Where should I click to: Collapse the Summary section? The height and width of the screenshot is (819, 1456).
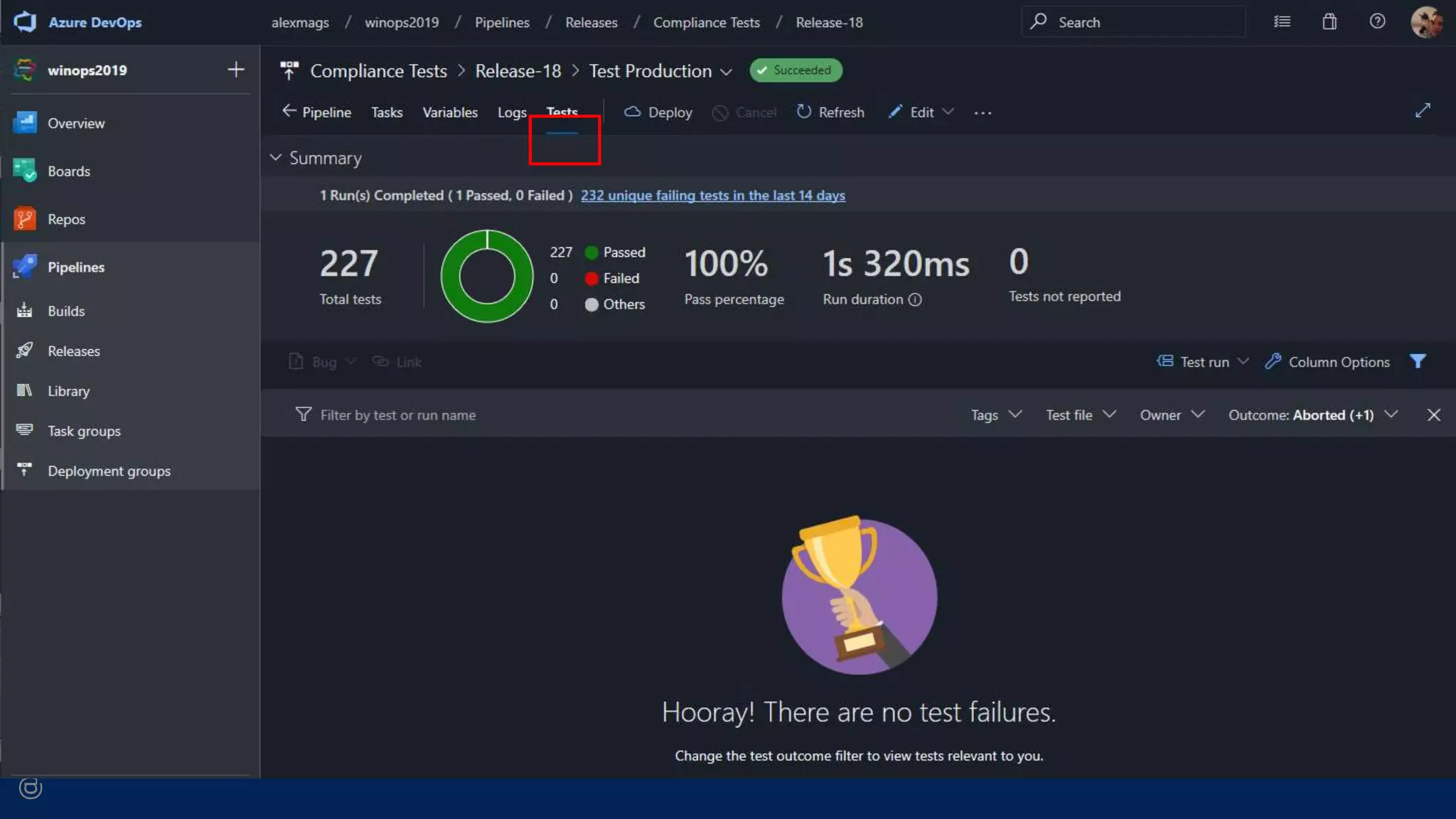pos(276,157)
